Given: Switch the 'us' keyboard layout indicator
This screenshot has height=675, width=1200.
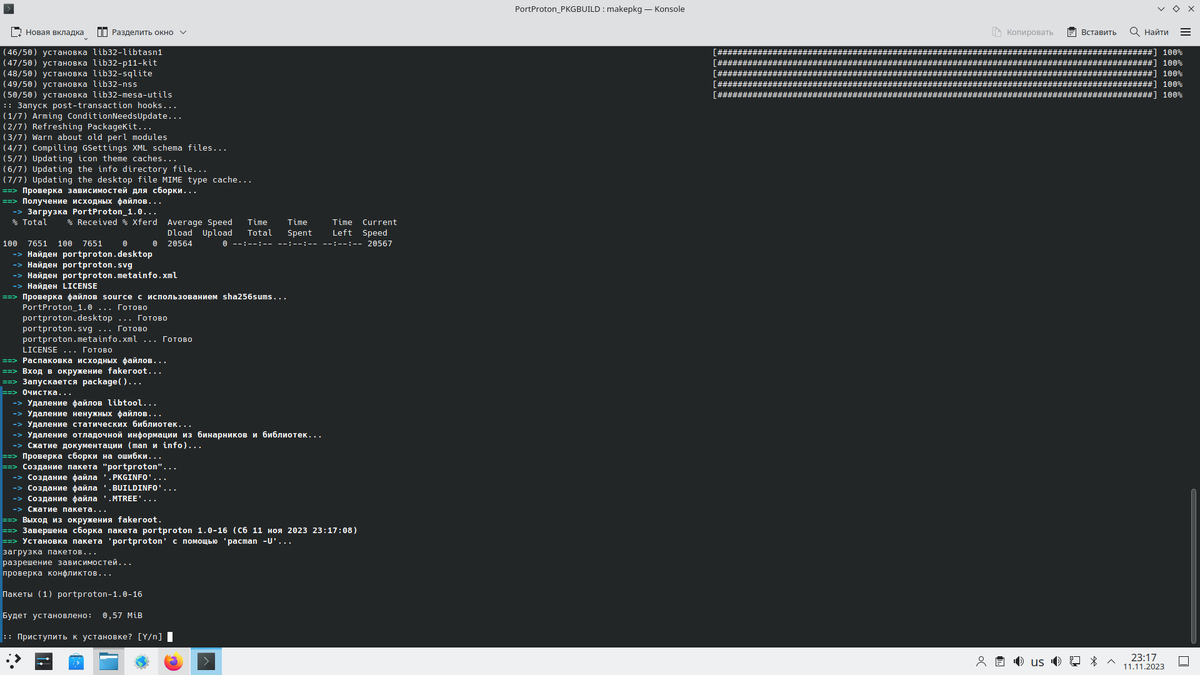Looking at the screenshot, I should (1037, 662).
